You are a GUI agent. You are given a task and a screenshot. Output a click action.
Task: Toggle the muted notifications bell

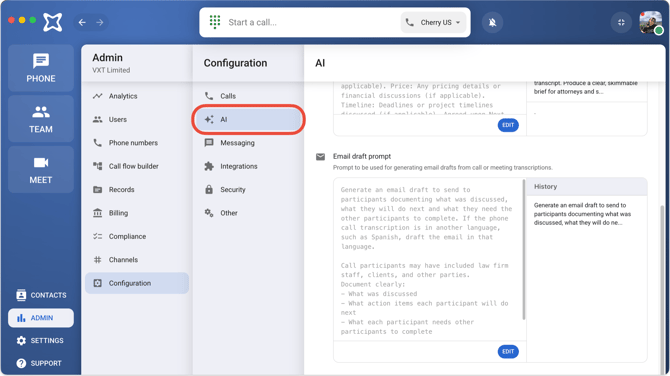(492, 22)
